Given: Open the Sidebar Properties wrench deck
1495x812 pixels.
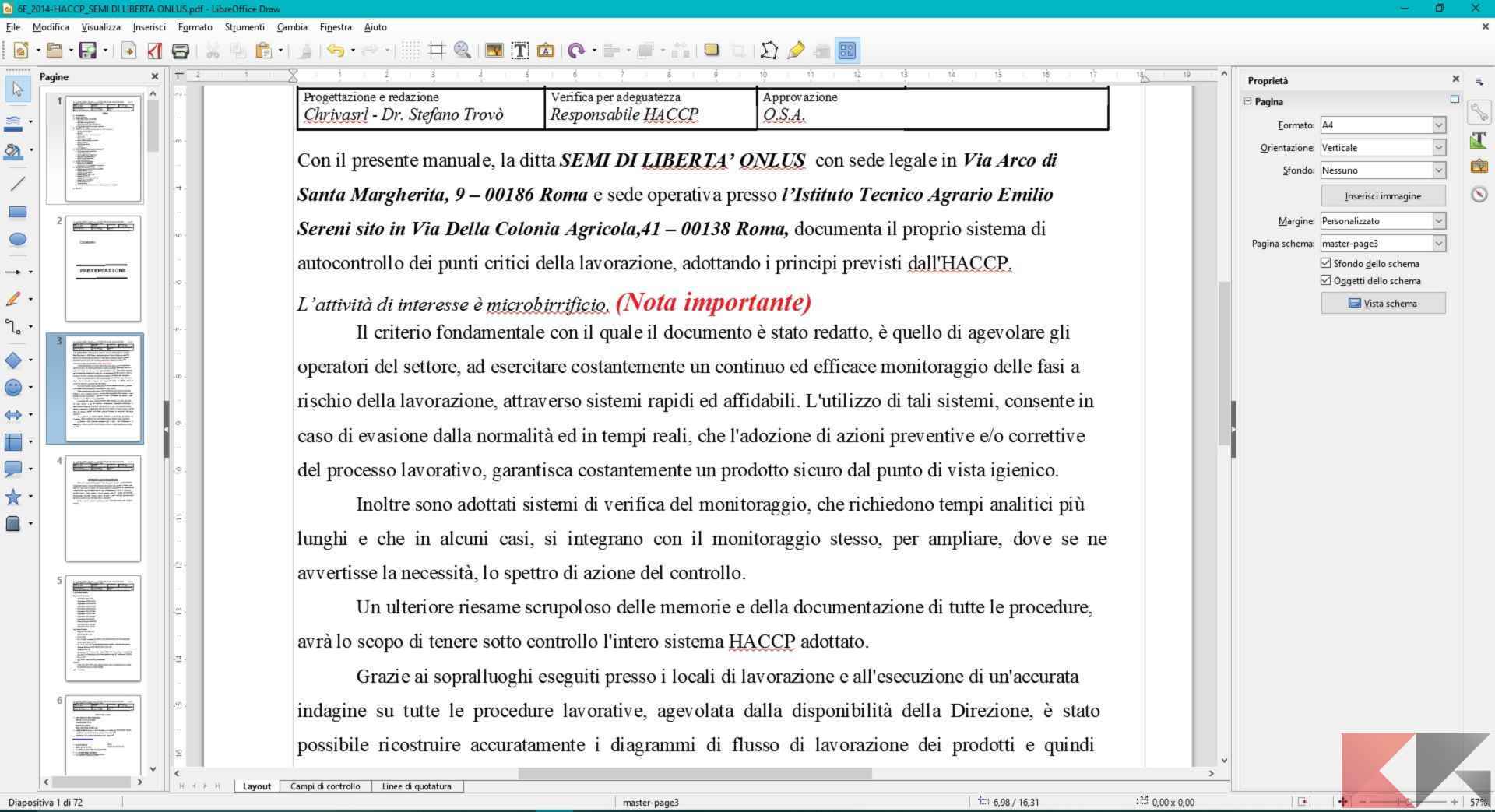Looking at the screenshot, I should [1479, 112].
